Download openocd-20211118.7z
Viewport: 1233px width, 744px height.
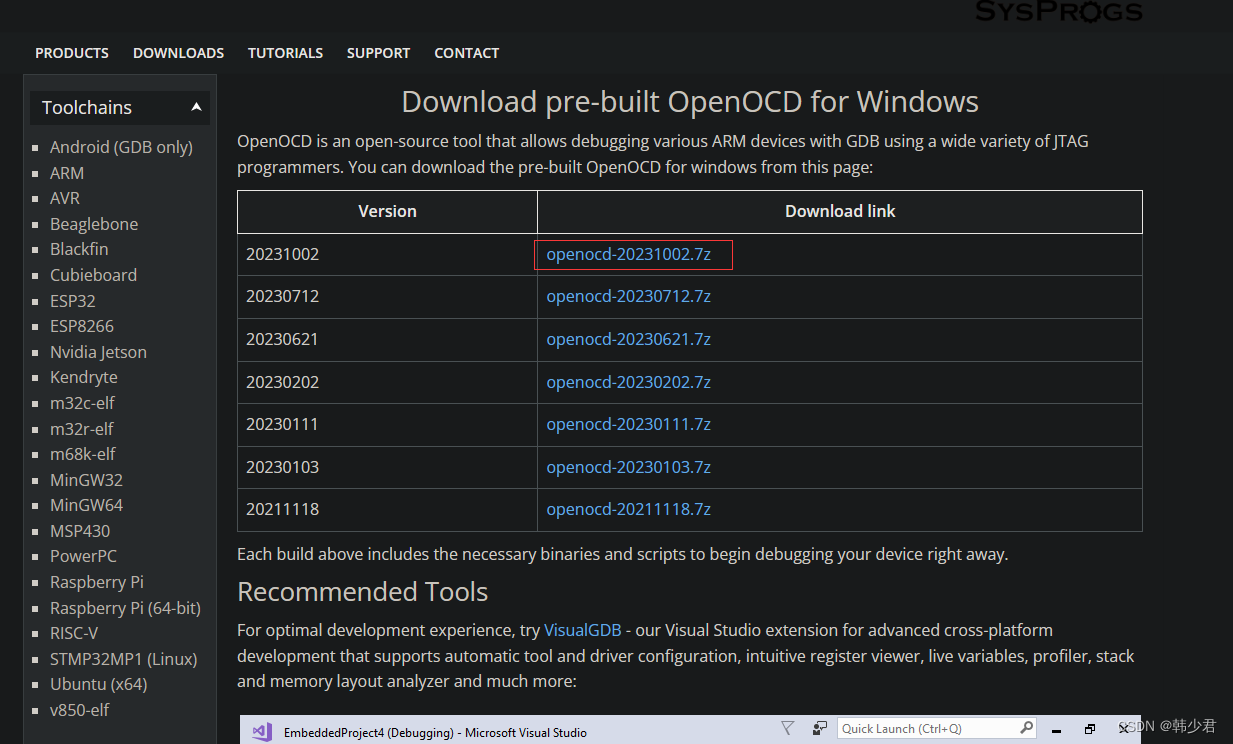pos(628,509)
